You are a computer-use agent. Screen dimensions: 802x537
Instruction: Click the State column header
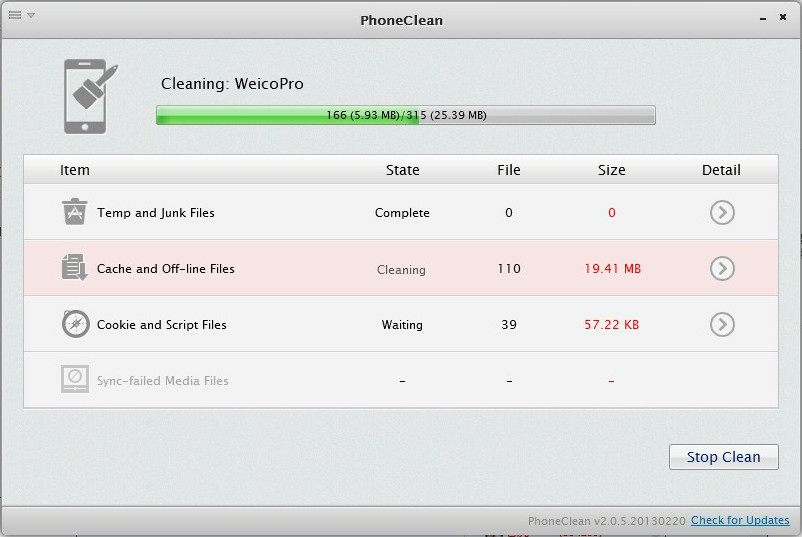click(x=402, y=170)
